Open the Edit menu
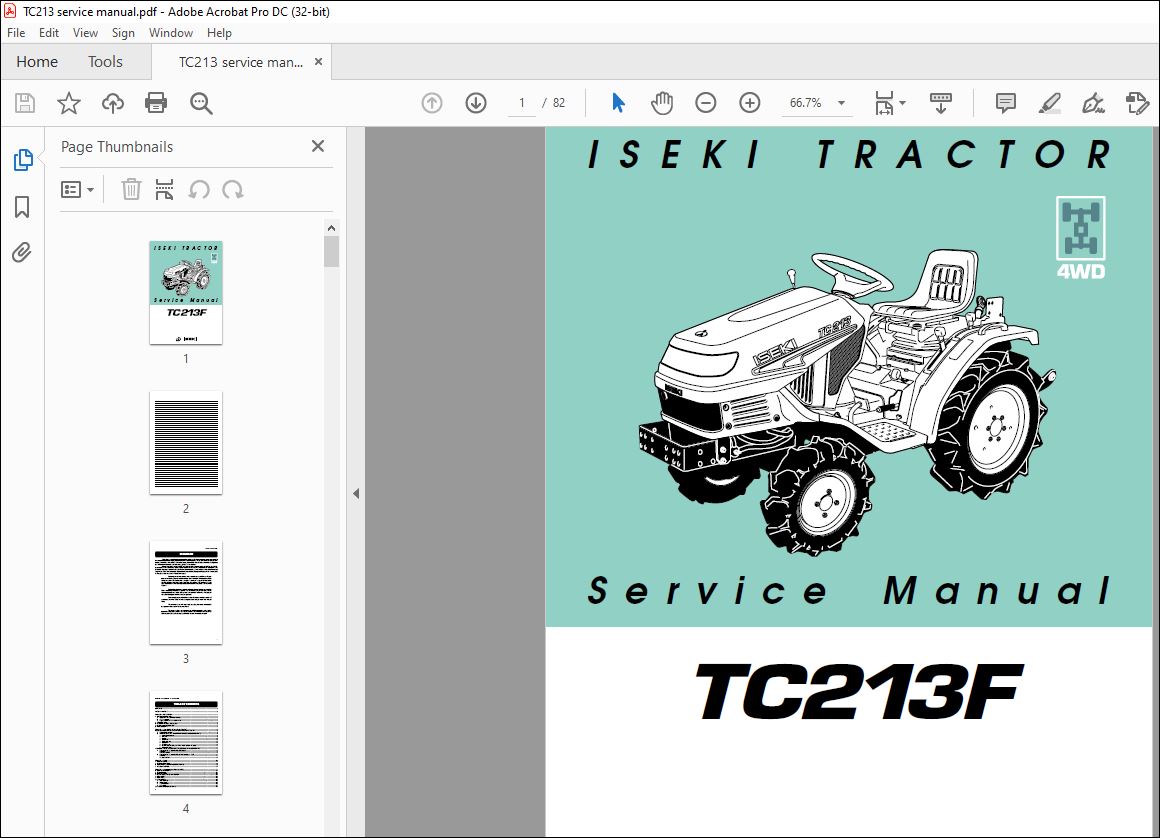Image resolution: width=1160 pixels, height=838 pixels. pyautogui.click(x=49, y=33)
